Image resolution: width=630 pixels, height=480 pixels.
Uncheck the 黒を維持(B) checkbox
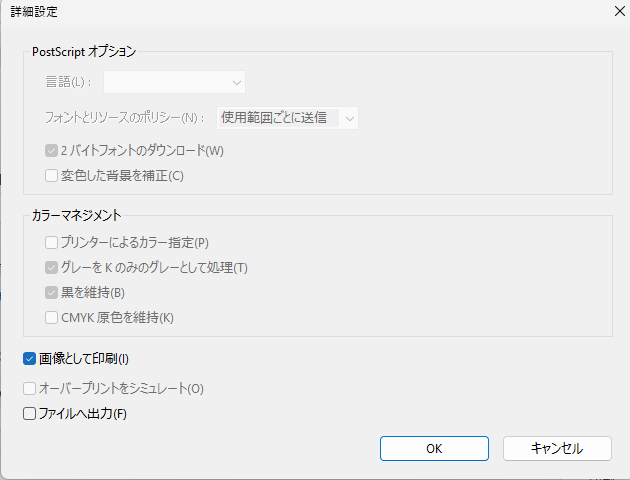click(52, 293)
